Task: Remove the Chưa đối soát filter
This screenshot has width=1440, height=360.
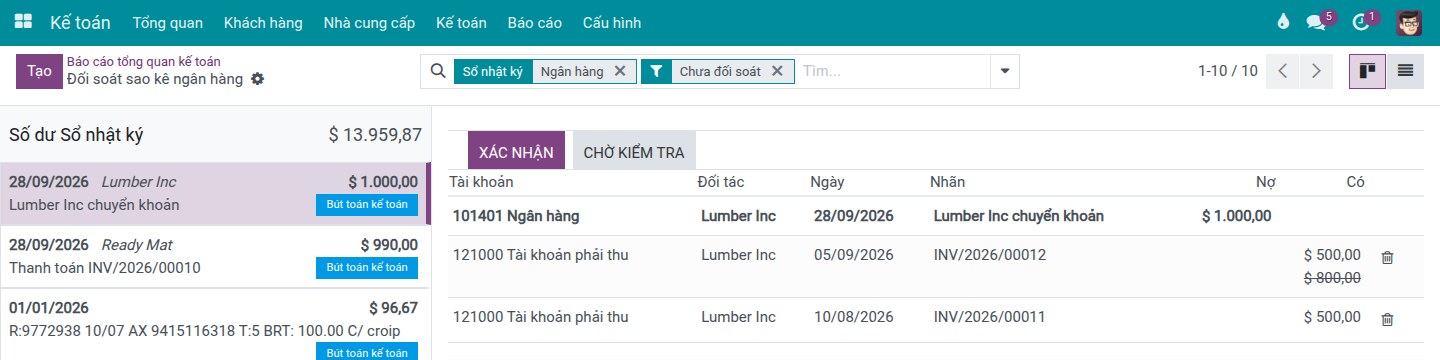Action: (777, 71)
